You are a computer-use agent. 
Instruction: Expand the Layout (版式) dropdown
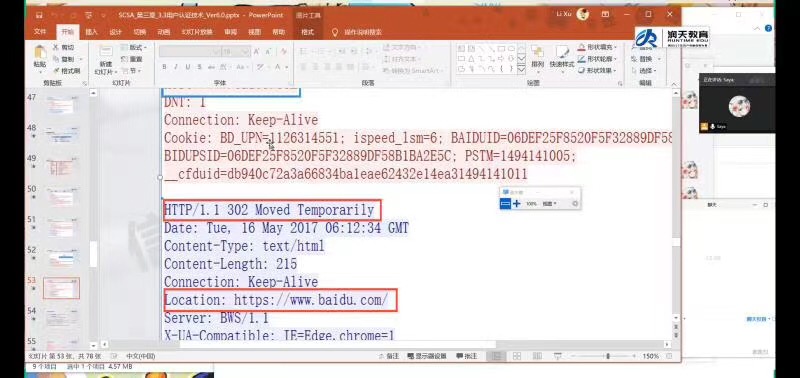[x=134, y=47]
